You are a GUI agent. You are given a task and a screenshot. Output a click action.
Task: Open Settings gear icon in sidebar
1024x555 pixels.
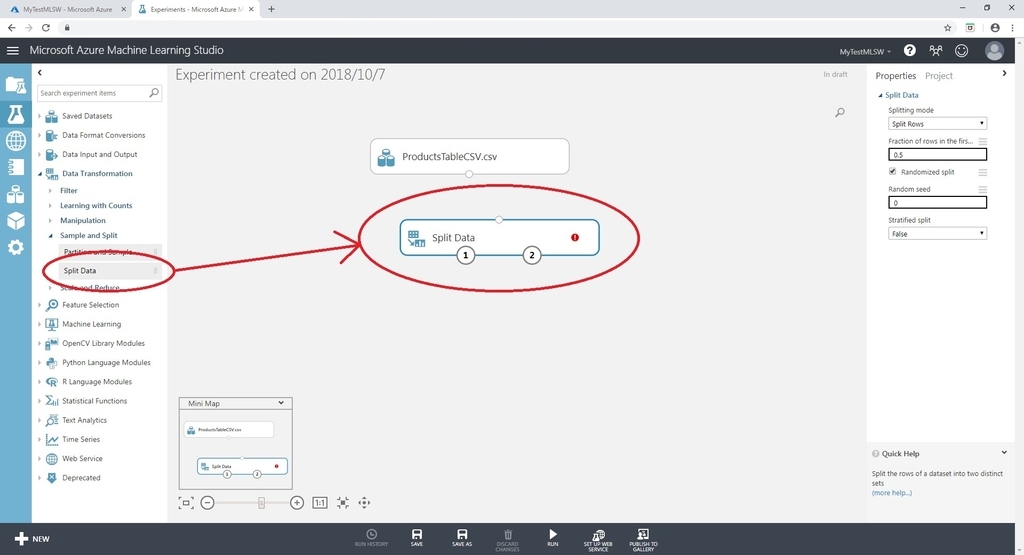coord(16,247)
